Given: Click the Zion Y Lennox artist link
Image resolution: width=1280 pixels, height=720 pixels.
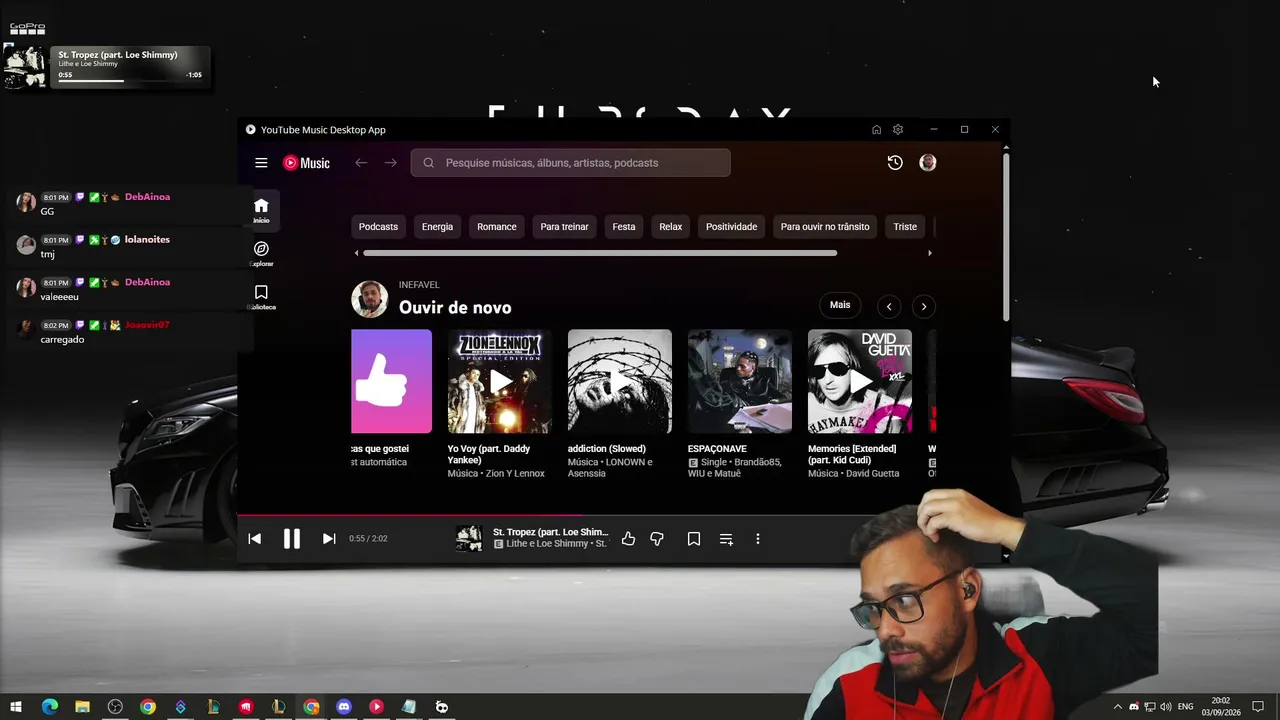Looking at the screenshot, I should [x=517, y=473].
